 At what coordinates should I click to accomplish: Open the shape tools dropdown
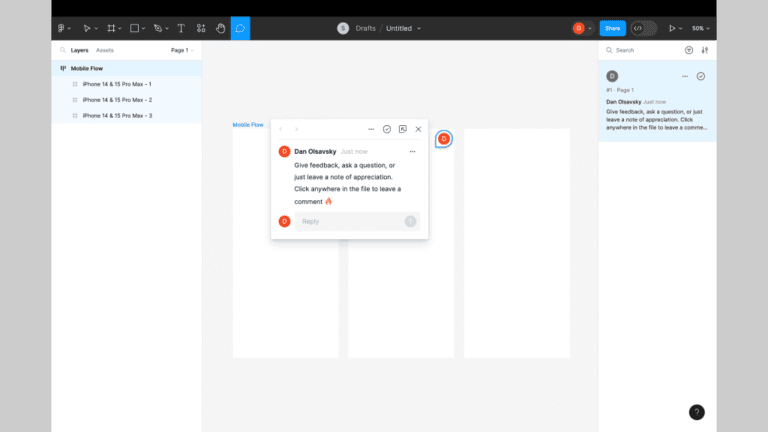coord(144,28)
